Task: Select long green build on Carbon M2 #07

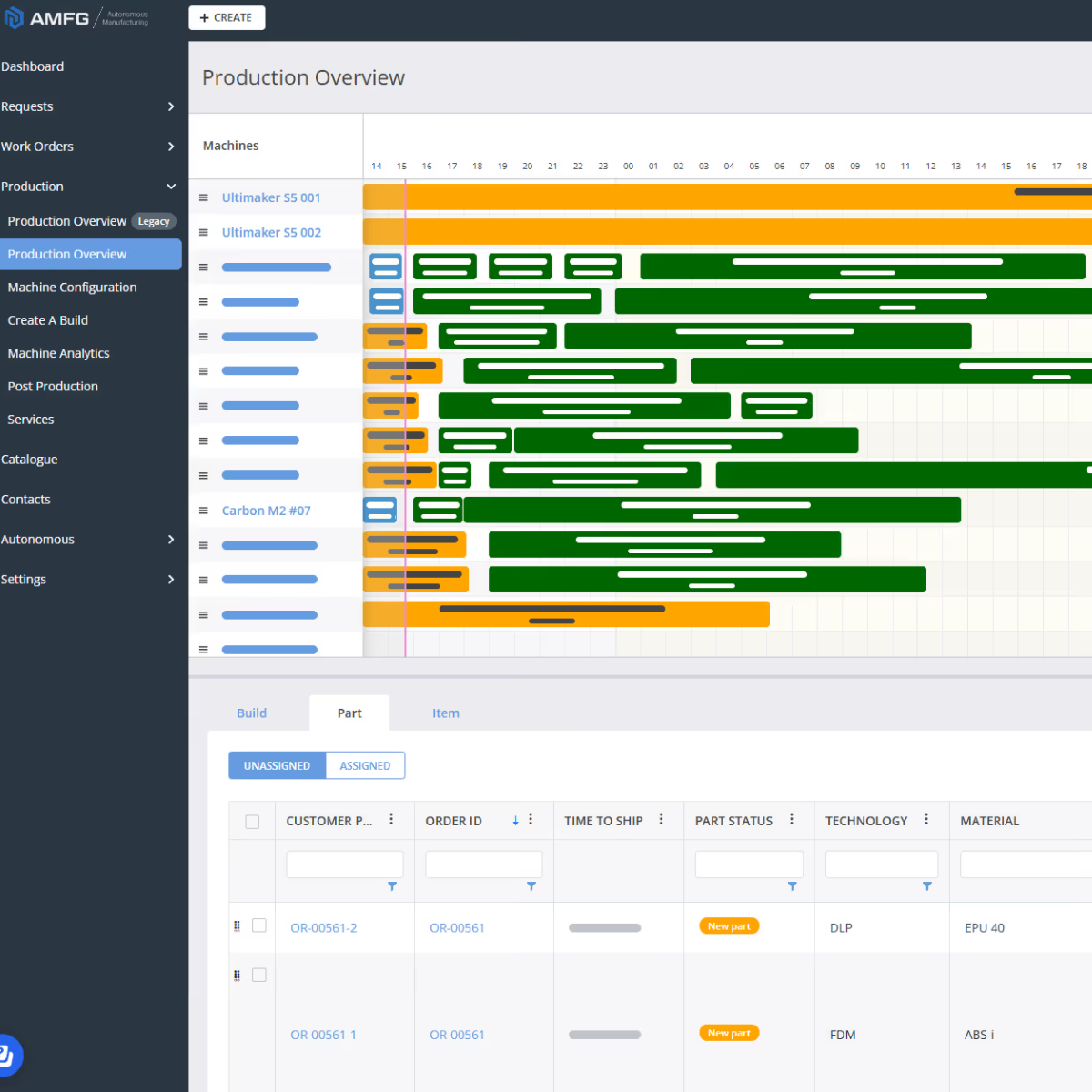Action: pyautogui.click(x=713, y=510)
